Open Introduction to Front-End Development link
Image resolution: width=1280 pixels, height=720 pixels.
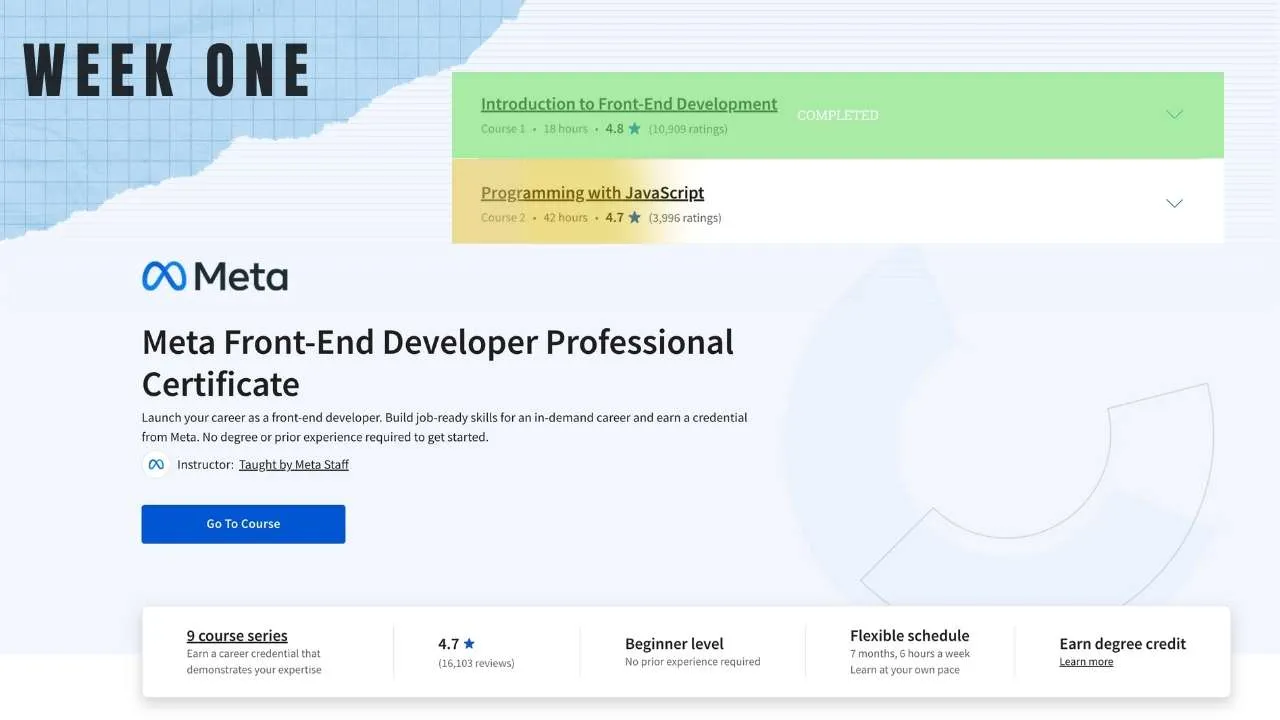(x=629, y=104)
